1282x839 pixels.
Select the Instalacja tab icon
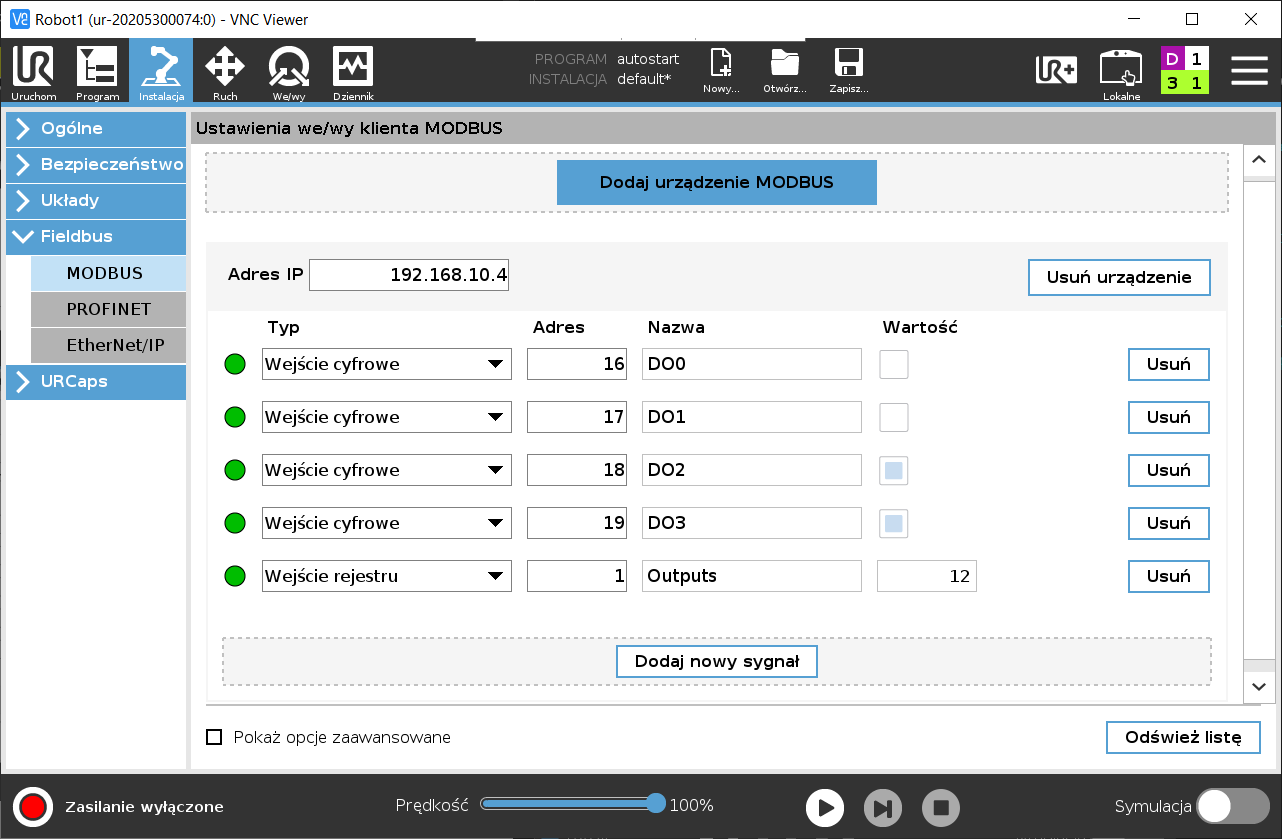(x=161, y=72)
